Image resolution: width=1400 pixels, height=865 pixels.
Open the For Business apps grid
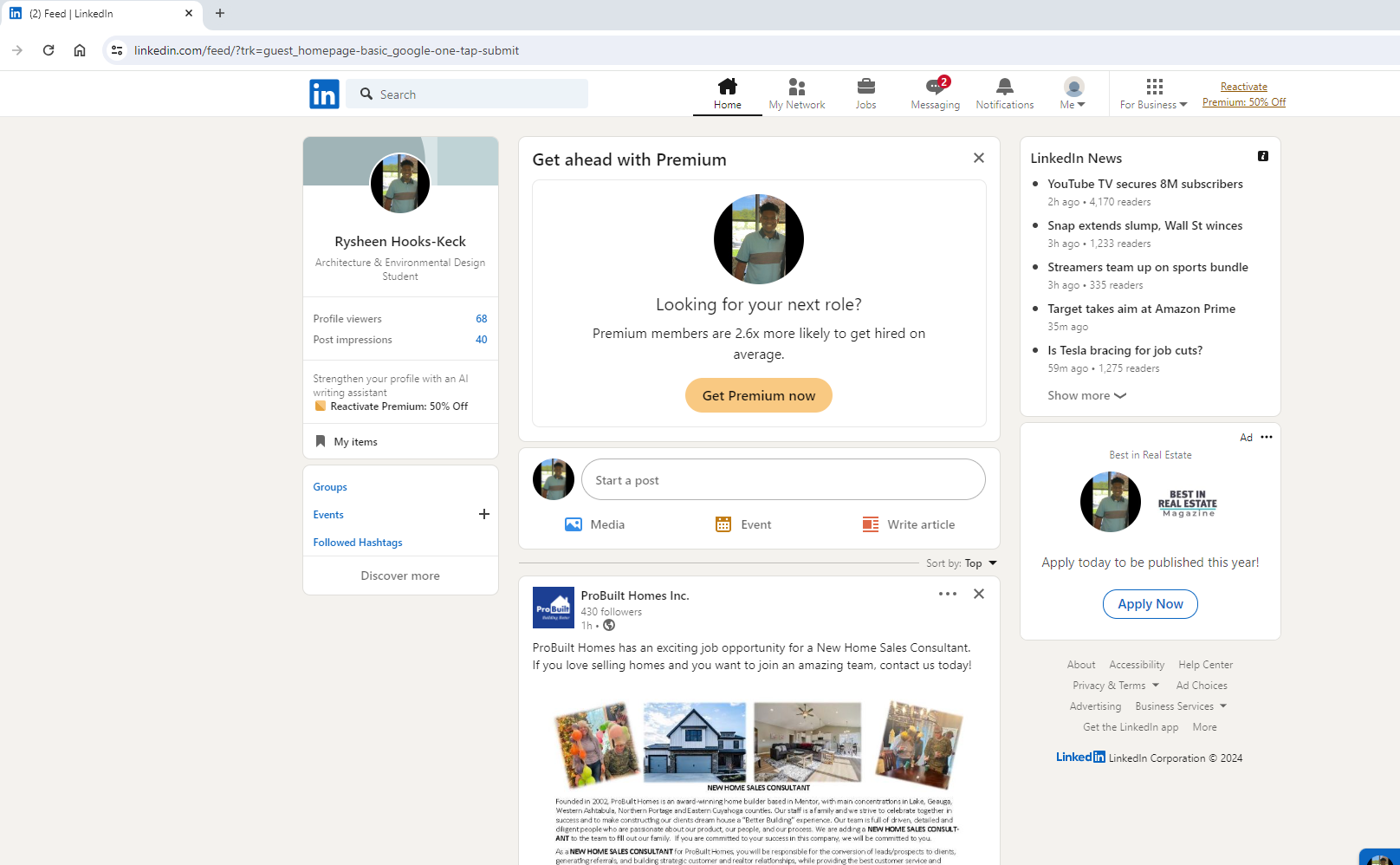pos(1153,94)
